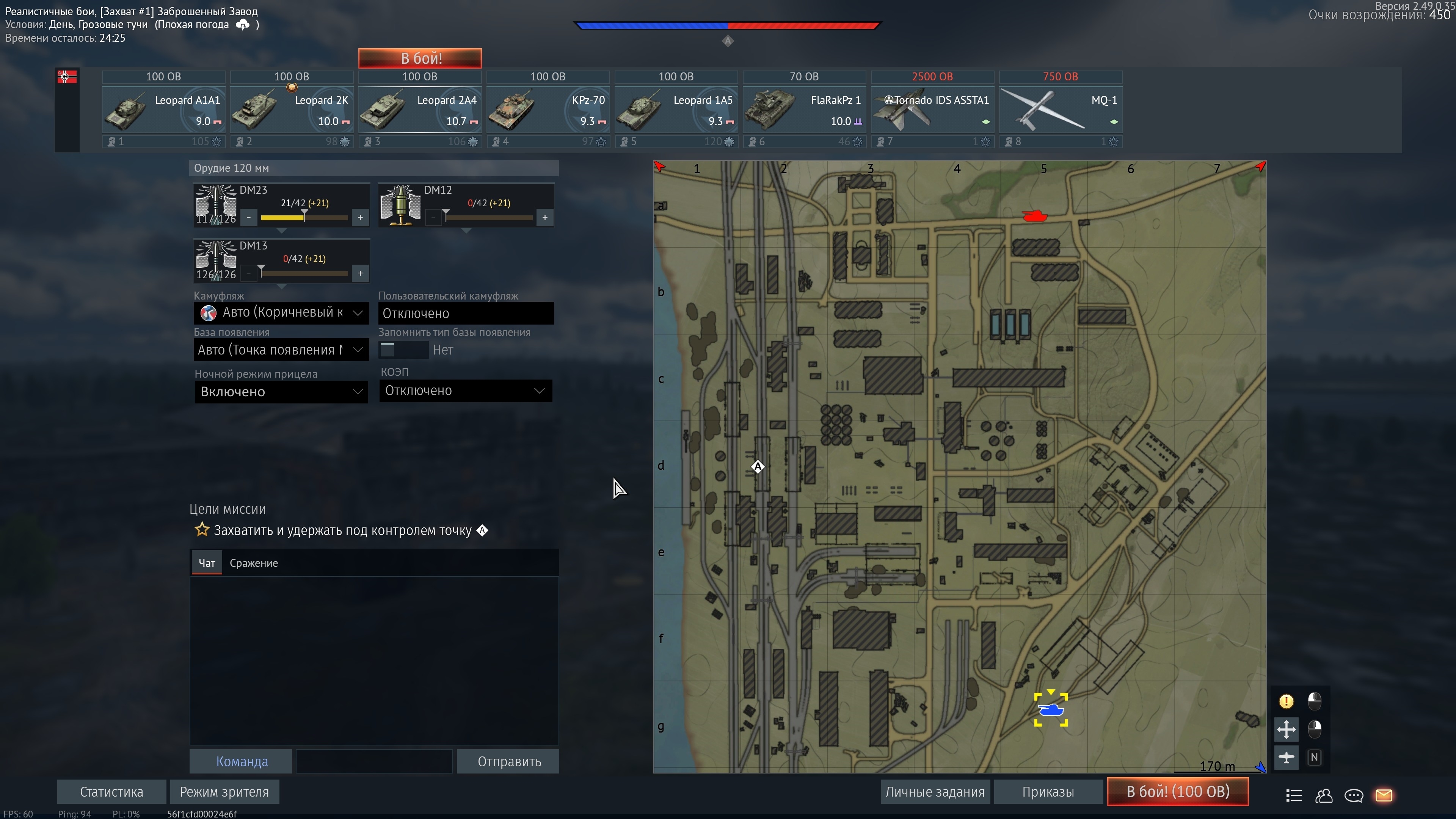Open the База появления dropdown
Screen dimensions: 1456x819
(281, 350)
